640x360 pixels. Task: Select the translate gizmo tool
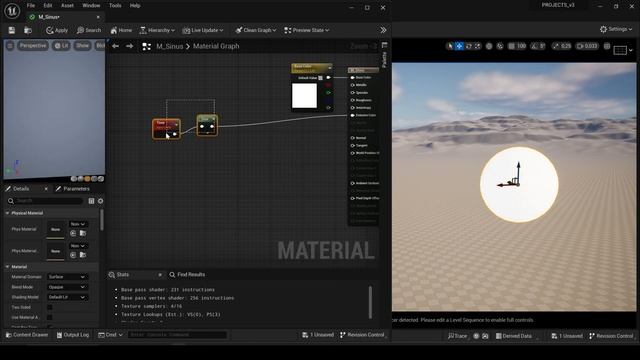[459, 46]
